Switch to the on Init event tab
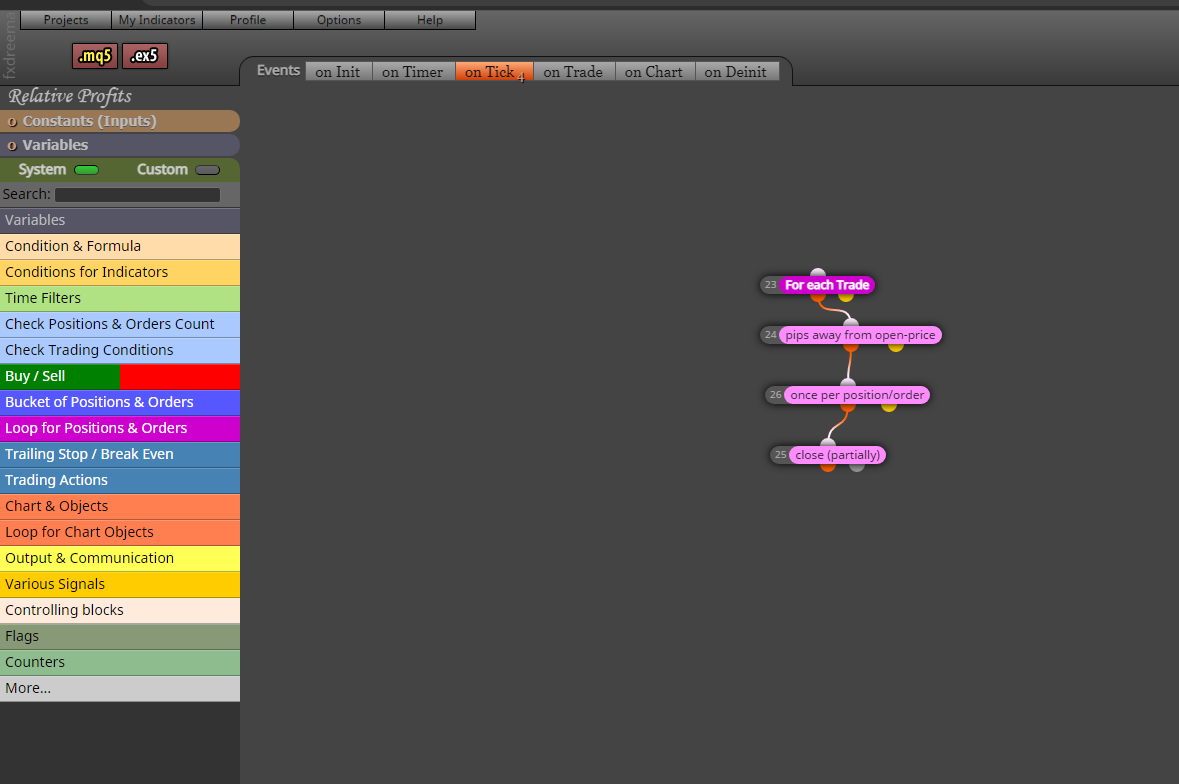The image size is (1179, 784). pyautogui.click(x=338, y=71)
